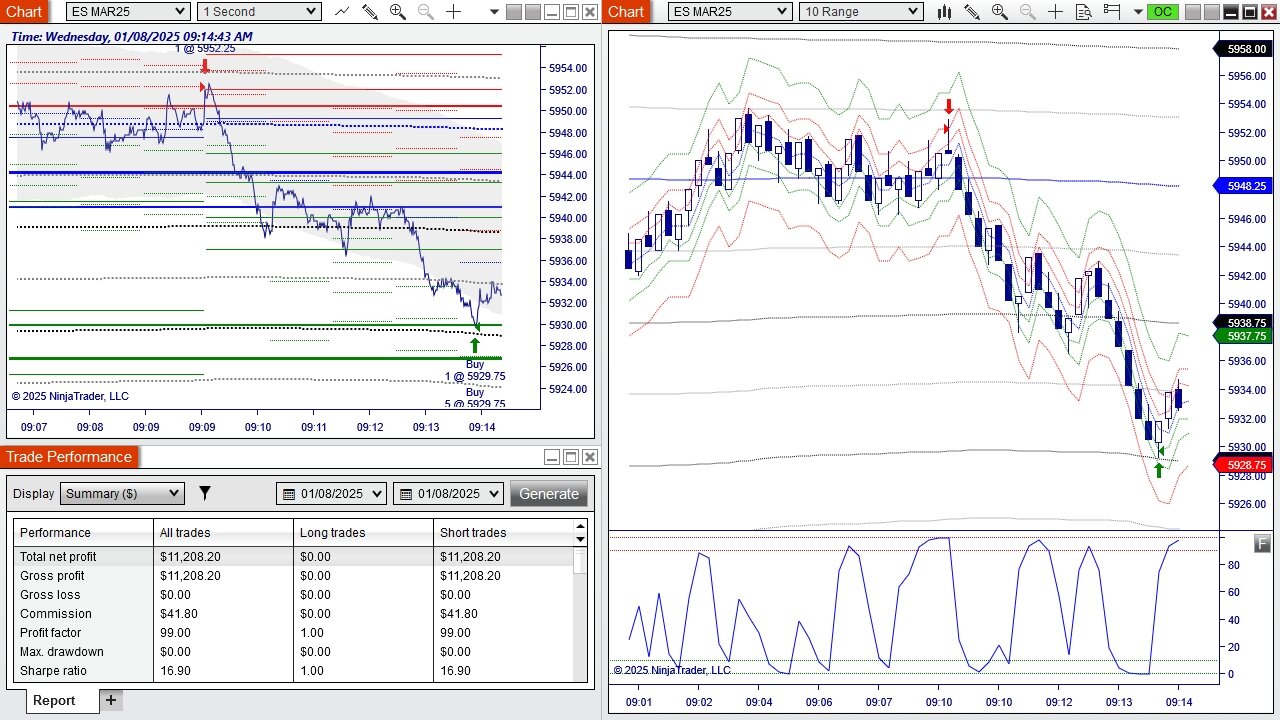The image size is (1280, 720).
Task: Select crosshair cursor in left chart toolbar
Action: [454, 12]
